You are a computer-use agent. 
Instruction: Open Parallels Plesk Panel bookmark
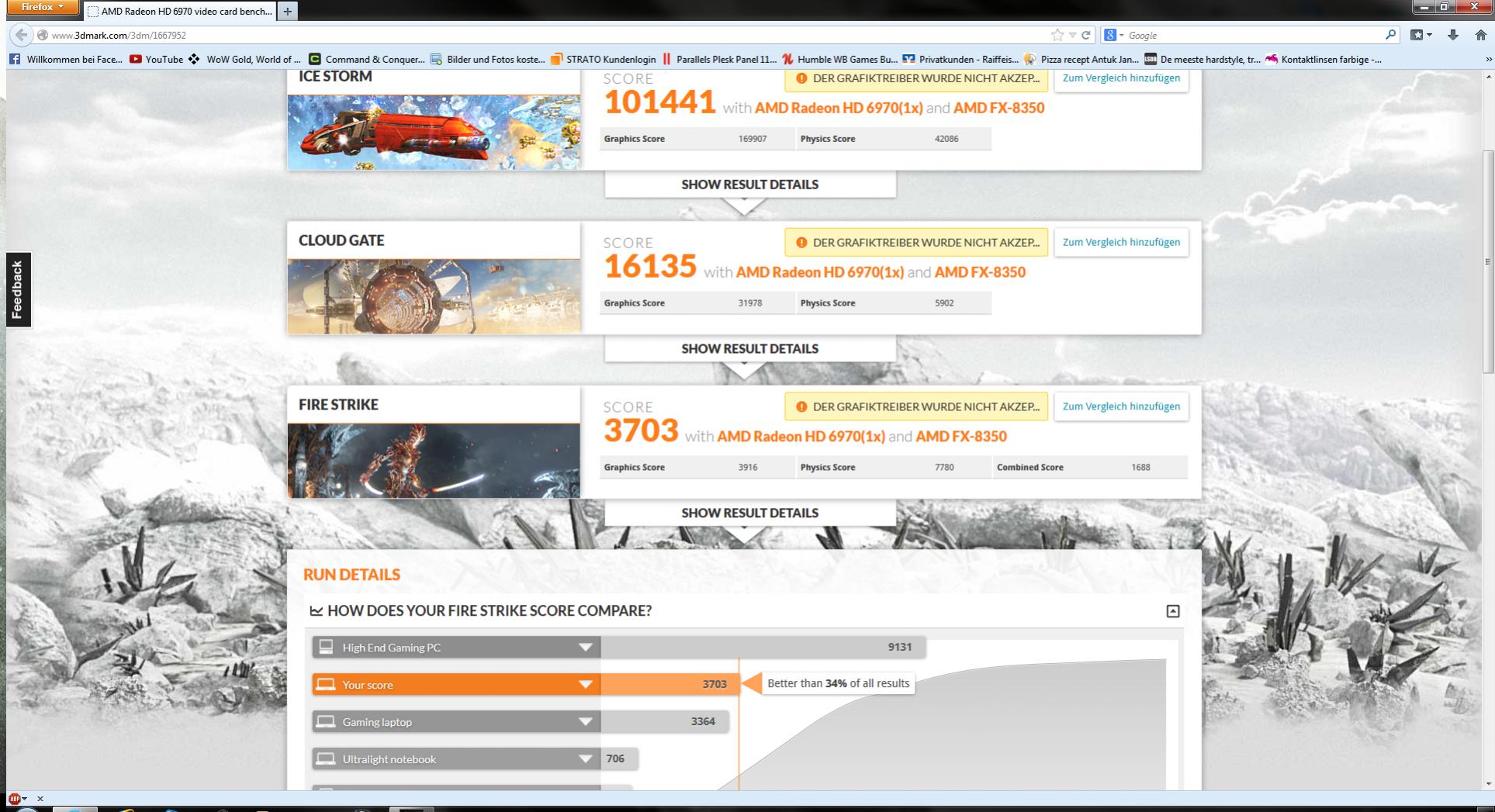point(719,59)
